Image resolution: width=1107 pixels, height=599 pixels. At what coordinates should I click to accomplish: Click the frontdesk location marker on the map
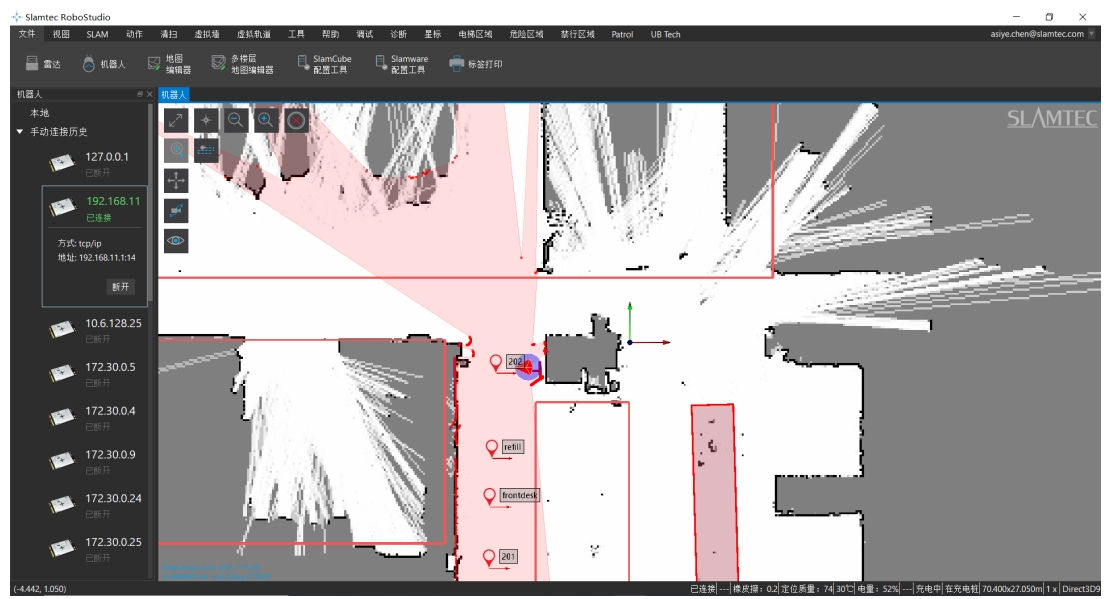point(490,495)
